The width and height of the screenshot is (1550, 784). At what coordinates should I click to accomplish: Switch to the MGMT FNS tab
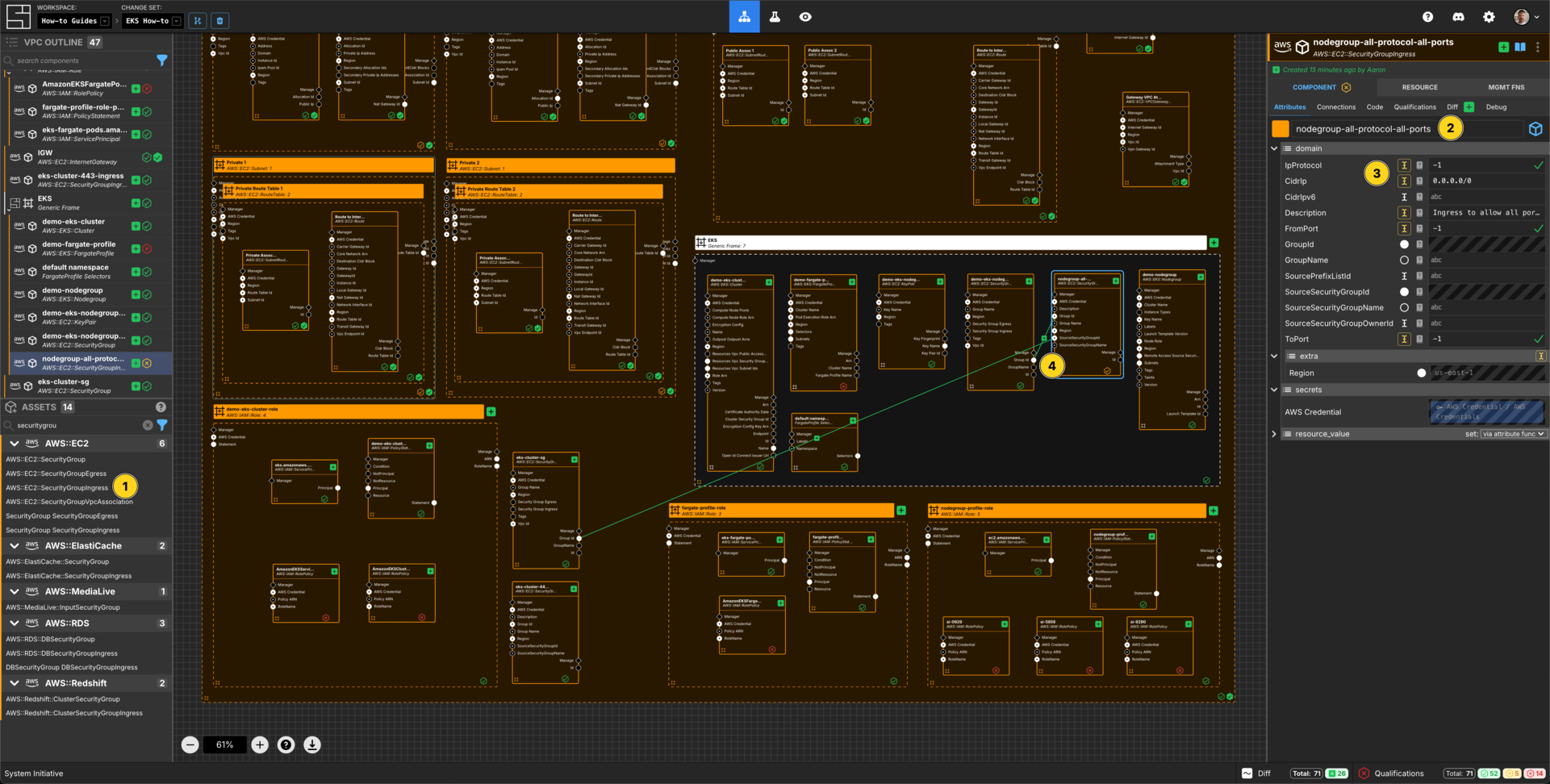(1506, 87)
